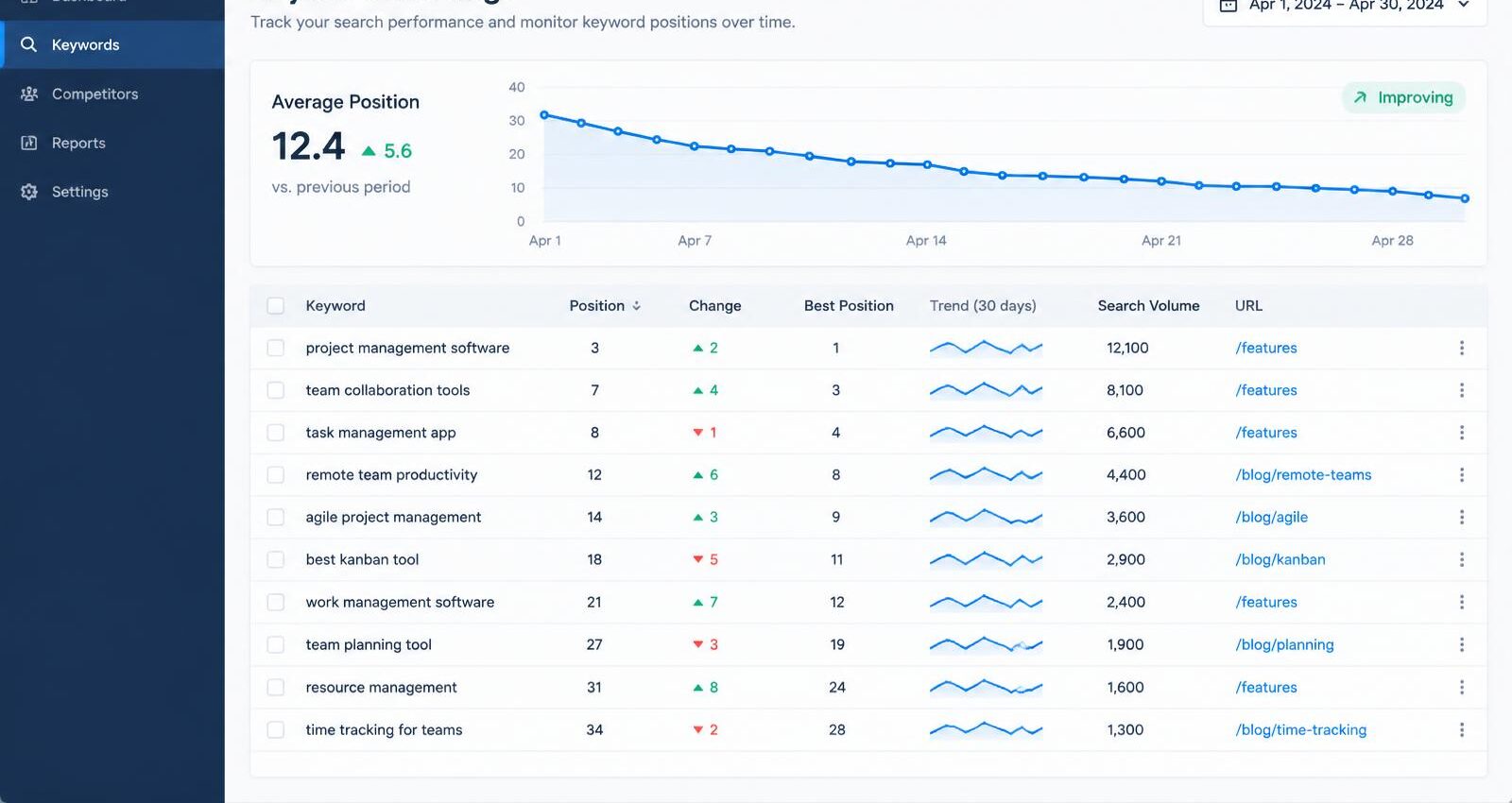The image size is (1512, 803).
Task: Click the Reports icon in sidebar
Action: point(29,143)
